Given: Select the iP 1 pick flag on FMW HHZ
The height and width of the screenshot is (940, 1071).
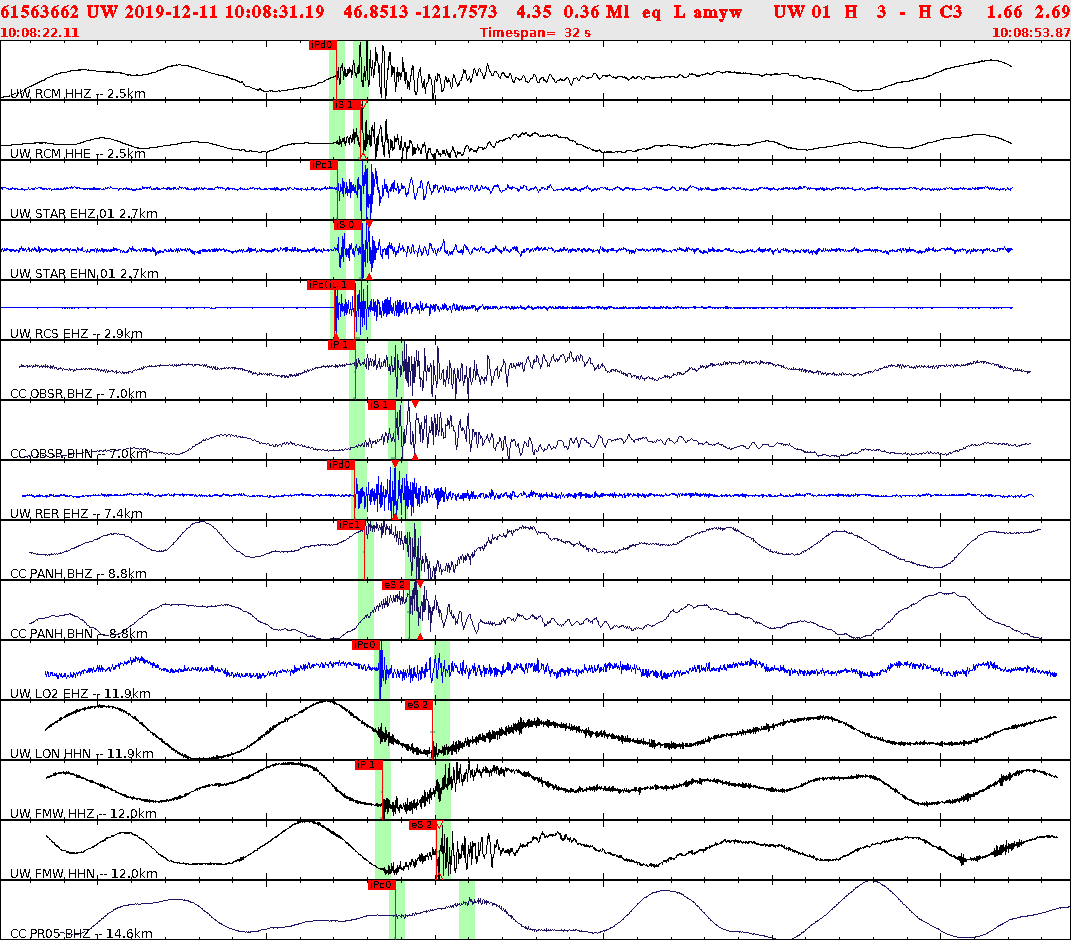Looking at the screenshot, I should (366, 765).
